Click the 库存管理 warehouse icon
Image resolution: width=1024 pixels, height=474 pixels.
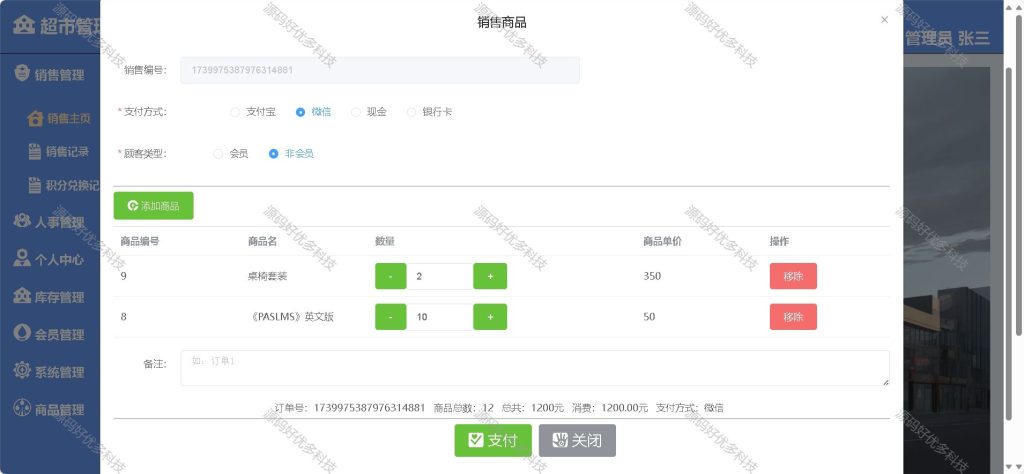tap(22, 295)
